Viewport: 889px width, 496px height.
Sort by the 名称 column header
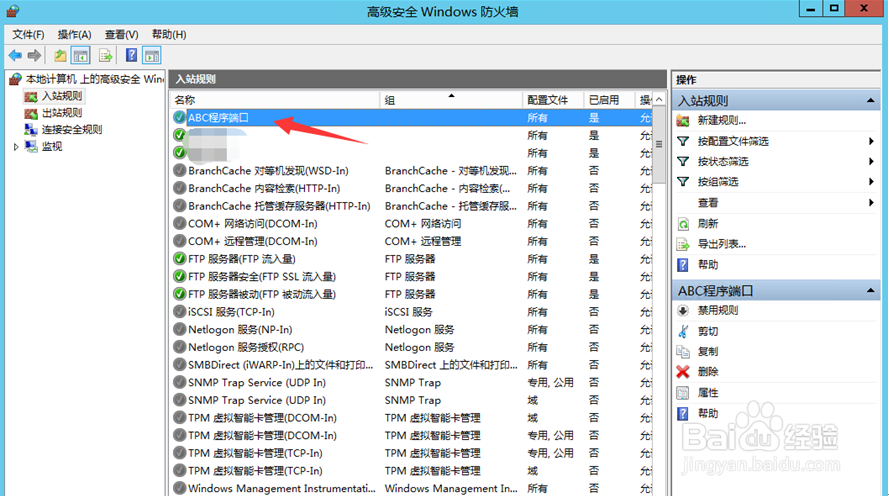(274, 100)
